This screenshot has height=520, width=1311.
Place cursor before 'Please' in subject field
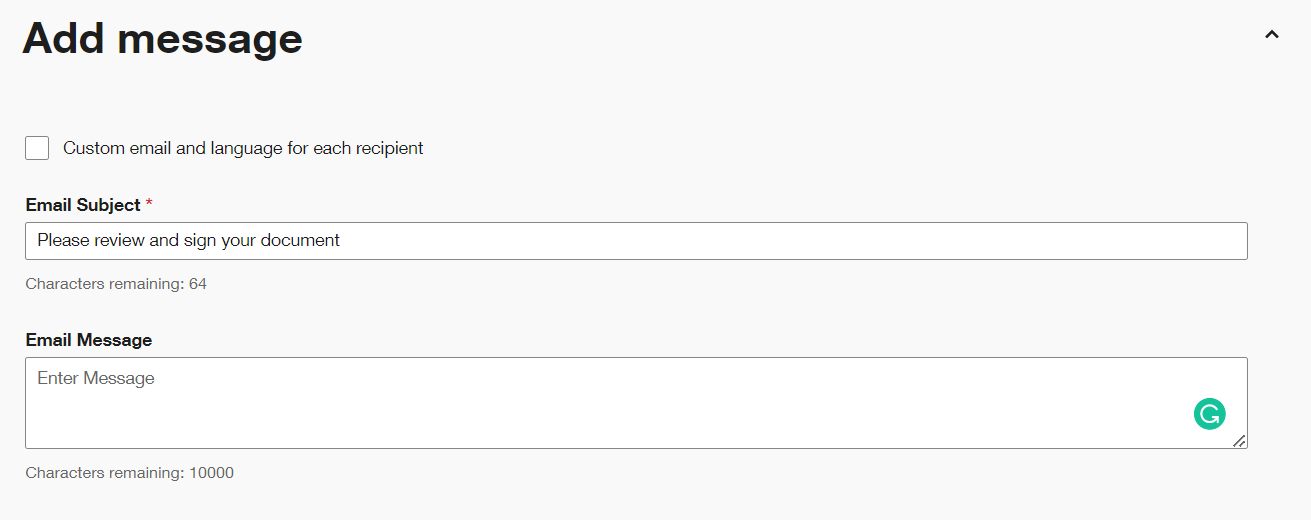38,241
